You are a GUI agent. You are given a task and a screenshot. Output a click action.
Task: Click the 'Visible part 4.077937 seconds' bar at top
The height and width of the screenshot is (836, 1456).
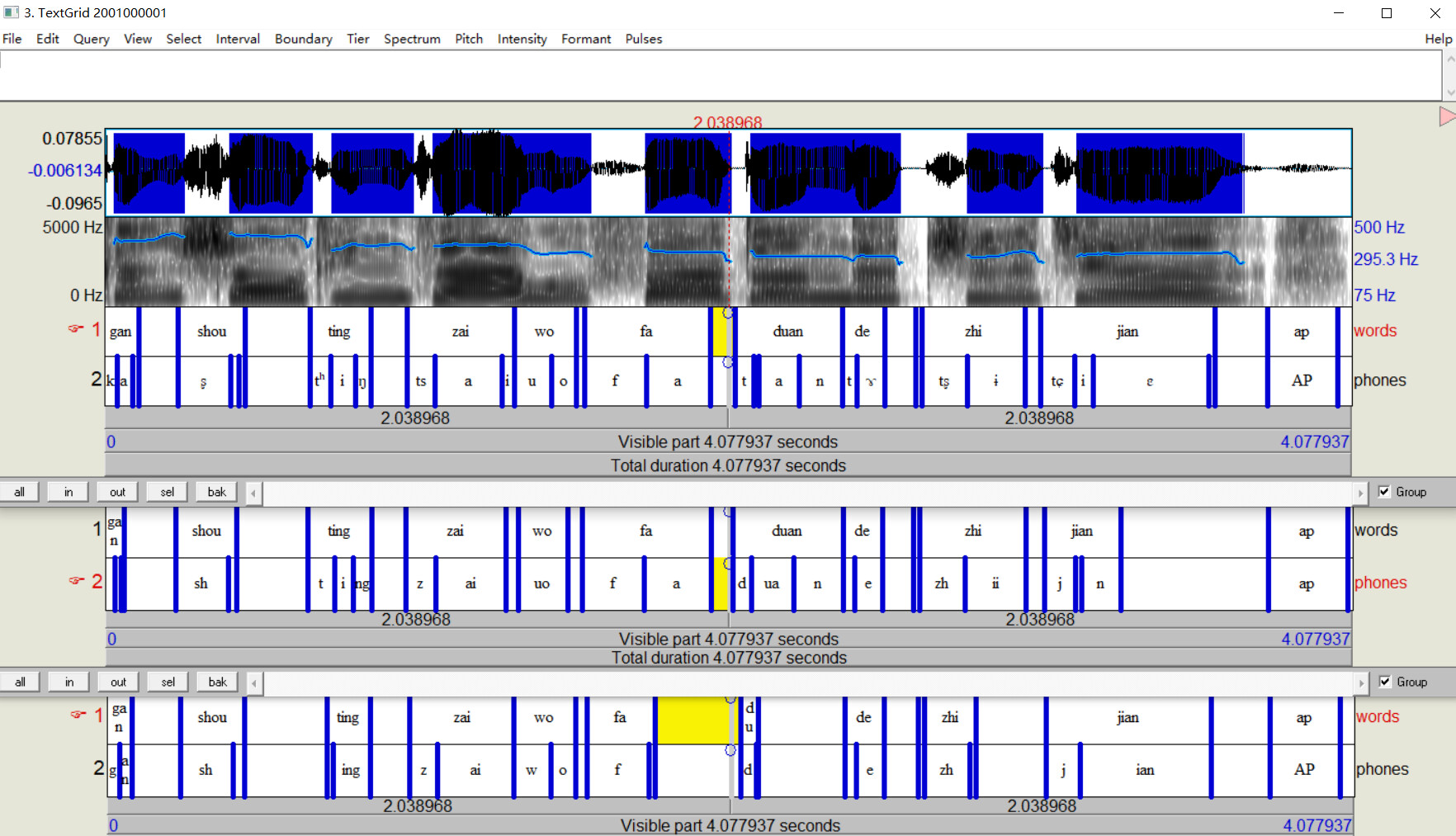(728, 442)
